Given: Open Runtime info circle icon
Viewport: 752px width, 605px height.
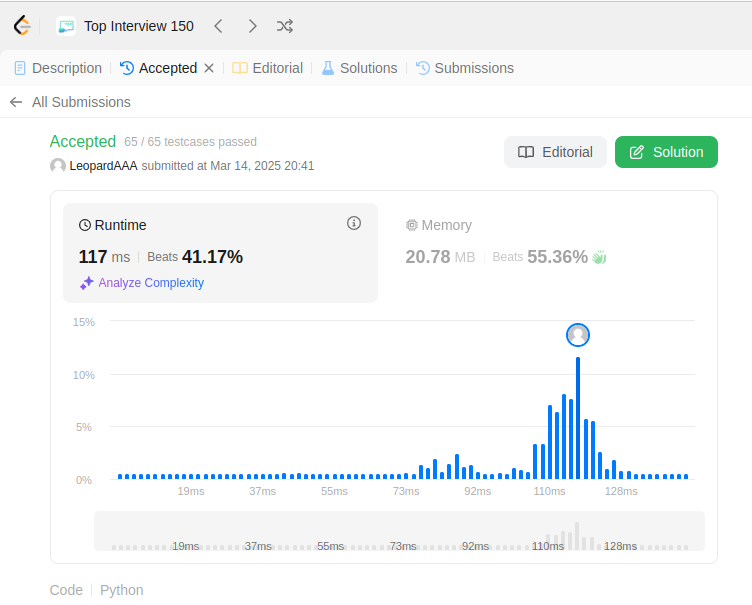Looking at the screenshot, I should 354,223.
